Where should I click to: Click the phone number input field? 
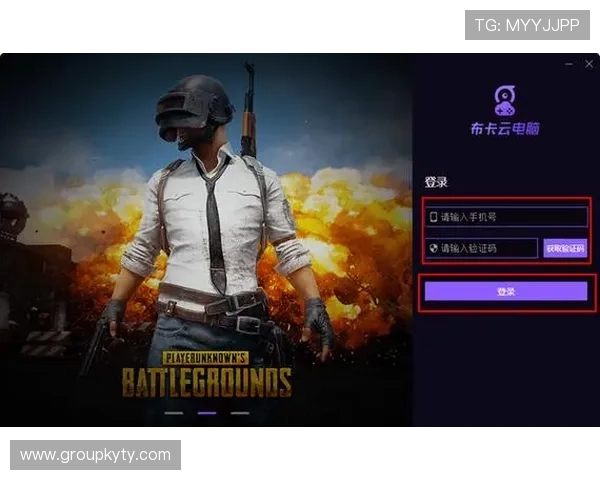[506, 217]
